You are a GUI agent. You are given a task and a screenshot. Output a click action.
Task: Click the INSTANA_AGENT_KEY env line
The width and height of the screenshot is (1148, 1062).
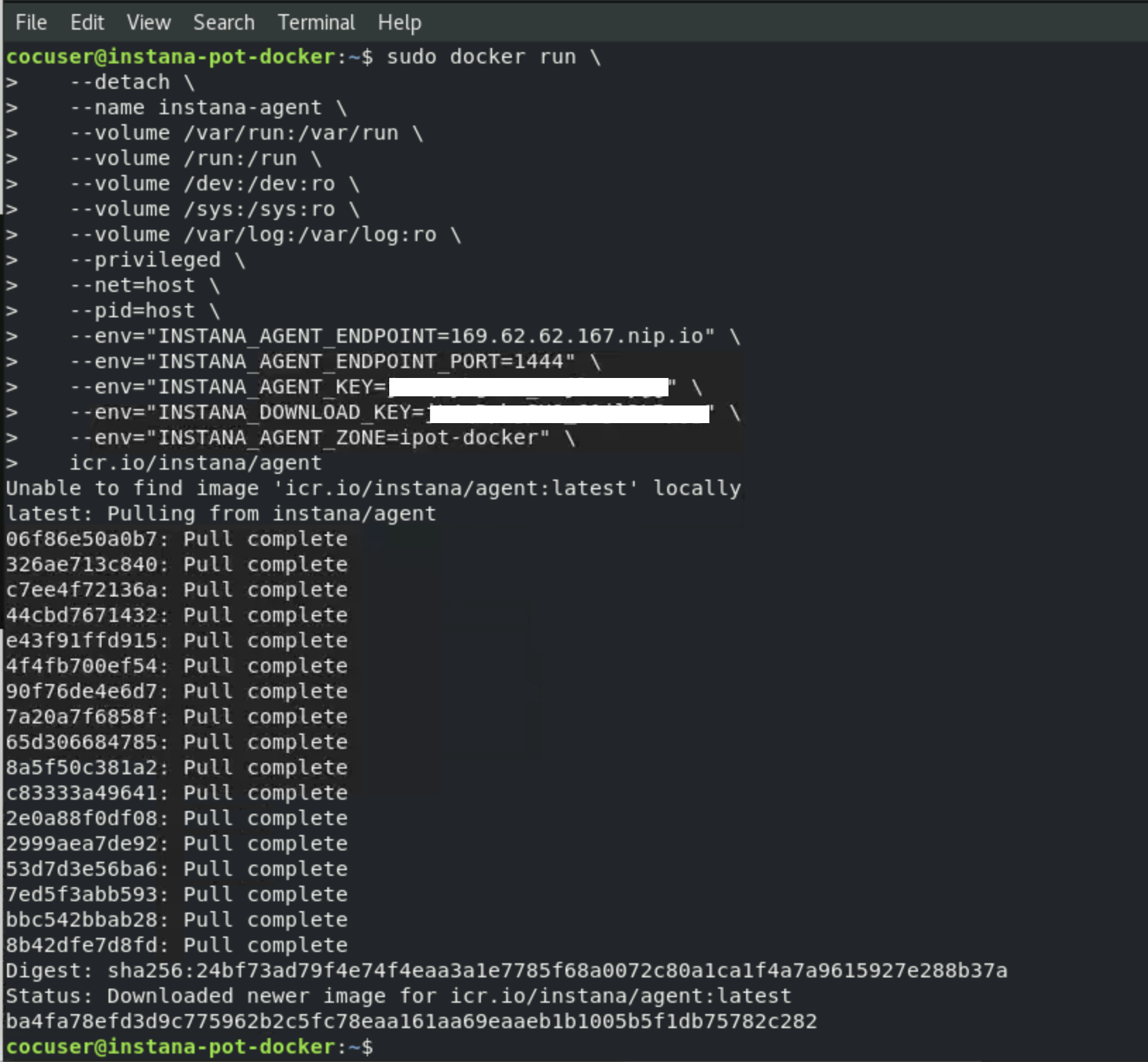tap(386, 387)
